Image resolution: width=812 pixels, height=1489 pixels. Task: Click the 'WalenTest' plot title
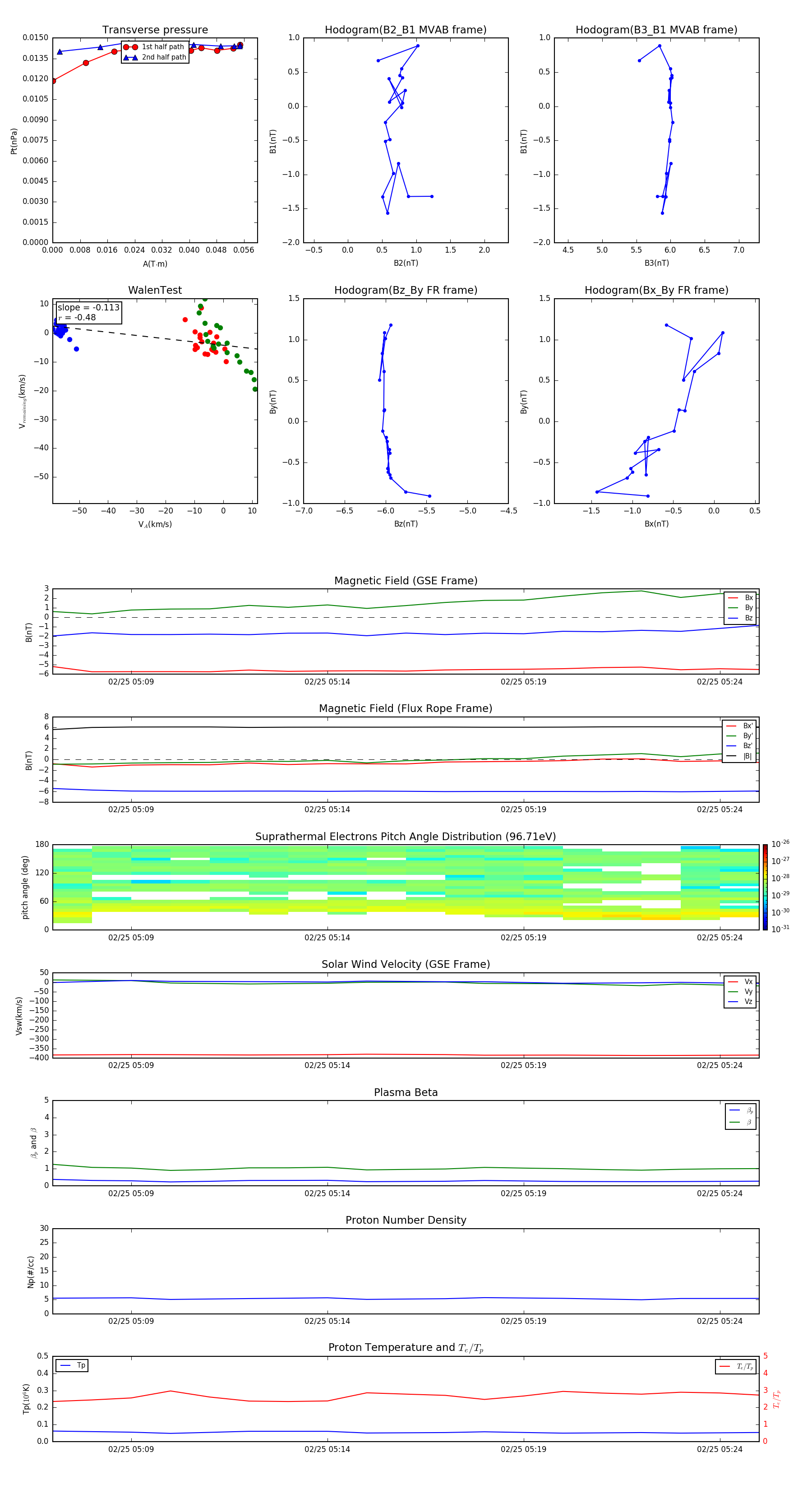(x=155, y=290)
